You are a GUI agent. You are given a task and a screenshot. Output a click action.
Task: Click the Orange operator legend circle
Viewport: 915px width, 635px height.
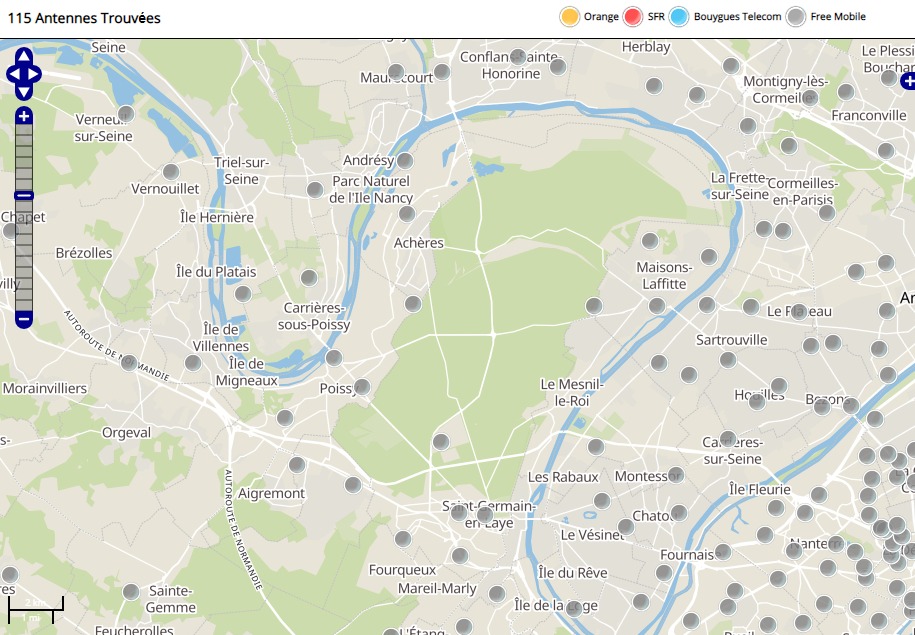point(570,17)
